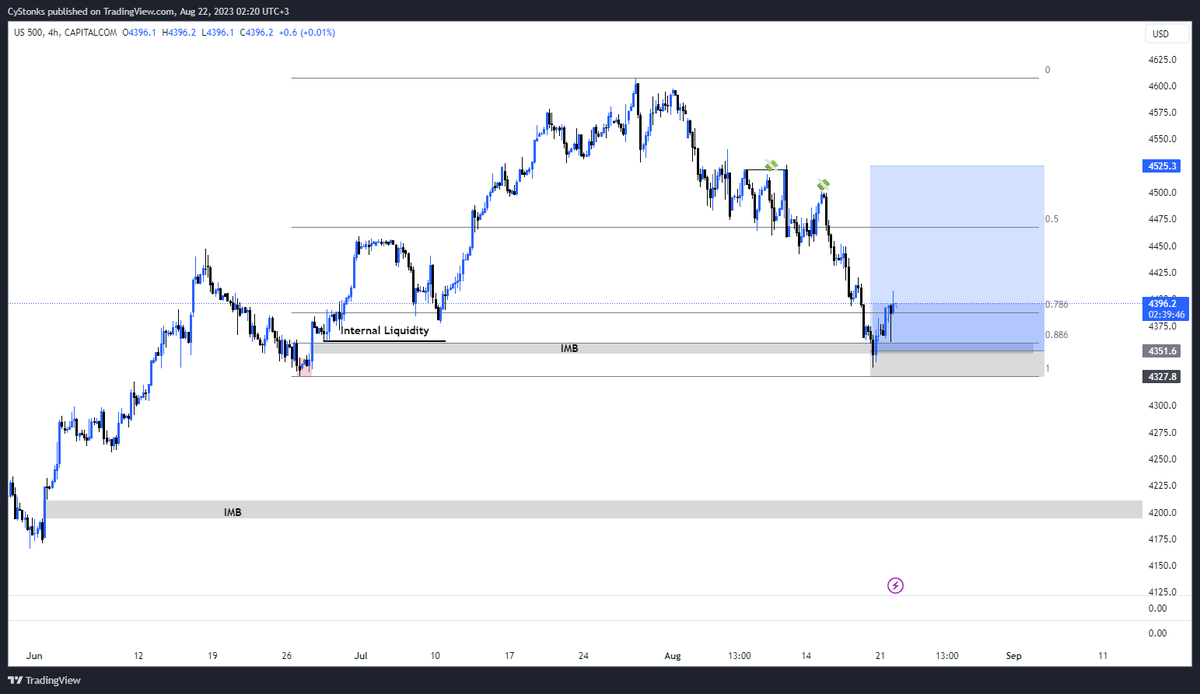Select the 4327.8 stop price label
1200x694 pixels.
tap(1160, 376)
